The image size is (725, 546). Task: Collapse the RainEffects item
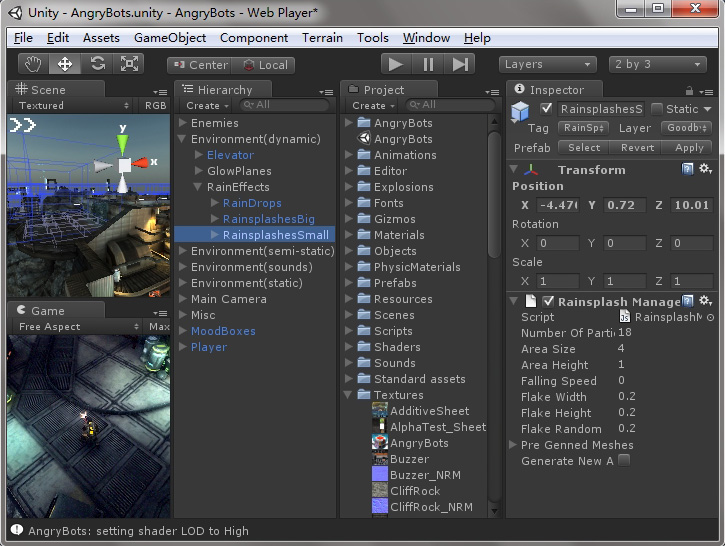[198, 187]
